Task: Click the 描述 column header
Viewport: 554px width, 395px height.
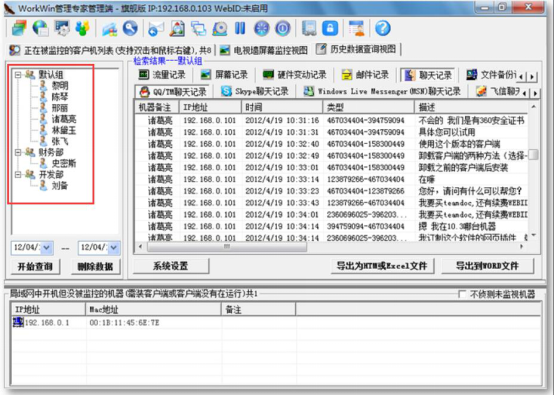Action: (x=471, y=107)
